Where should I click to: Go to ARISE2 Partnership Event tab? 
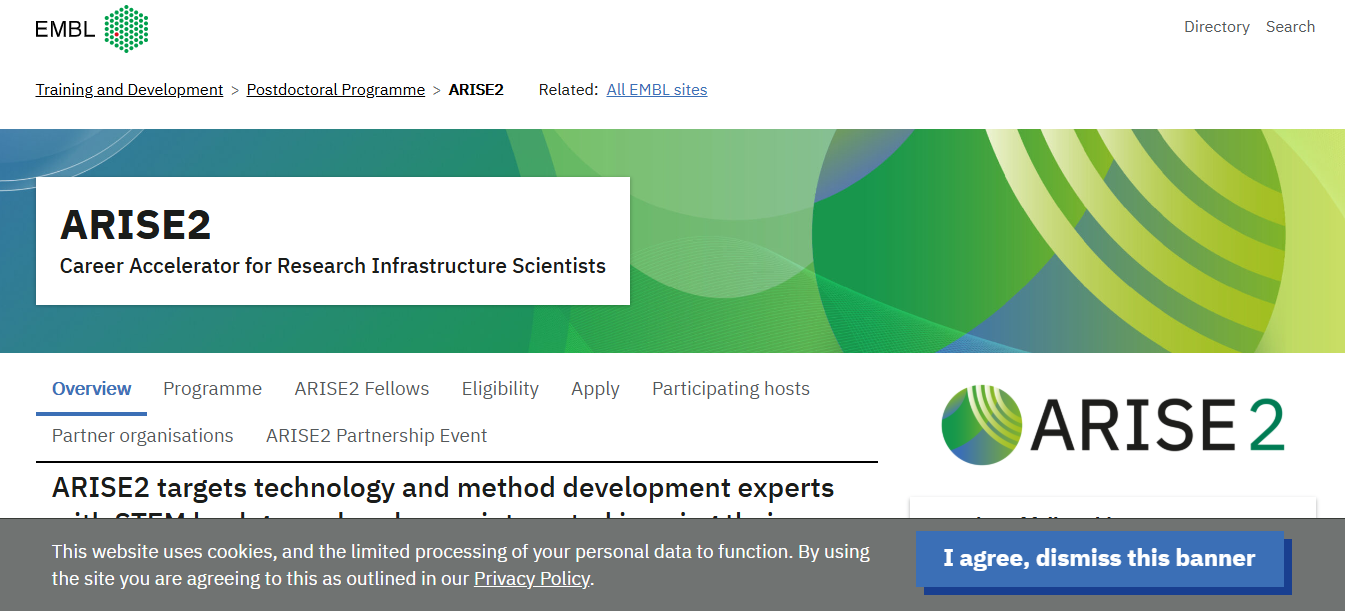pos(376,436)
